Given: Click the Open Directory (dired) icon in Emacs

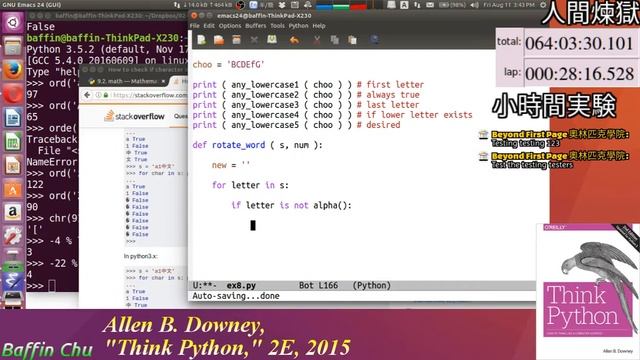Looking at the screenshot, I should point(236,40).
